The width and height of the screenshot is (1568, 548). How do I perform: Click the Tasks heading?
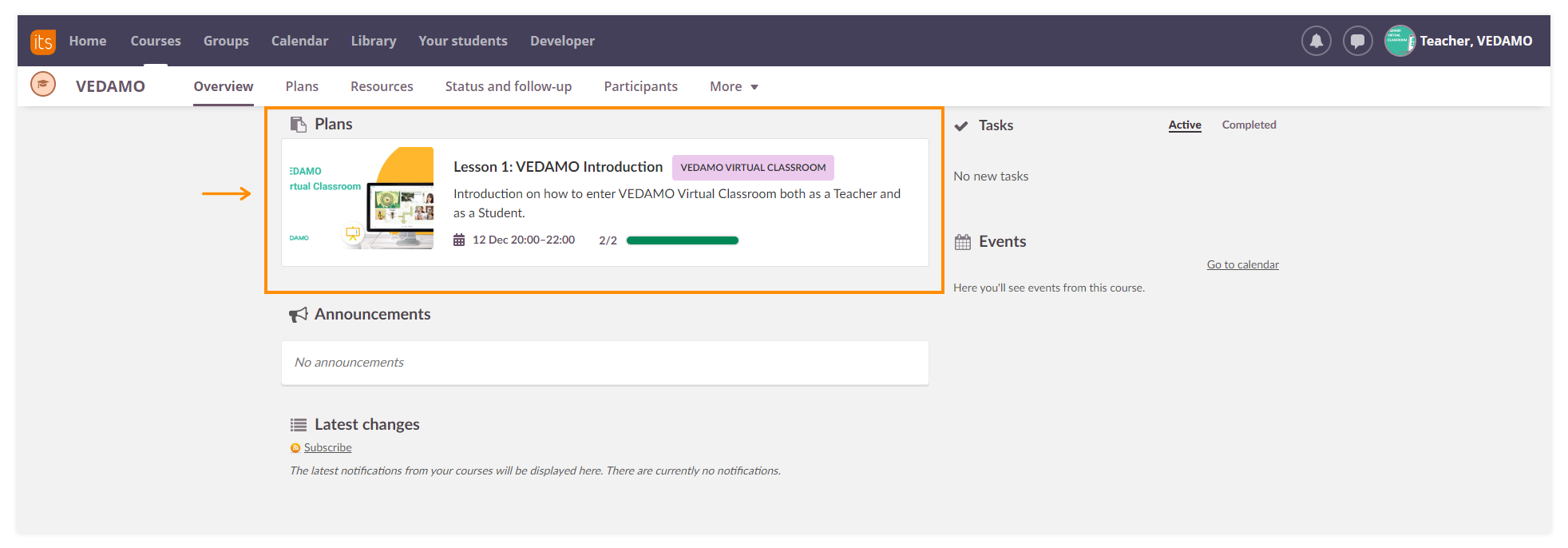996,125
